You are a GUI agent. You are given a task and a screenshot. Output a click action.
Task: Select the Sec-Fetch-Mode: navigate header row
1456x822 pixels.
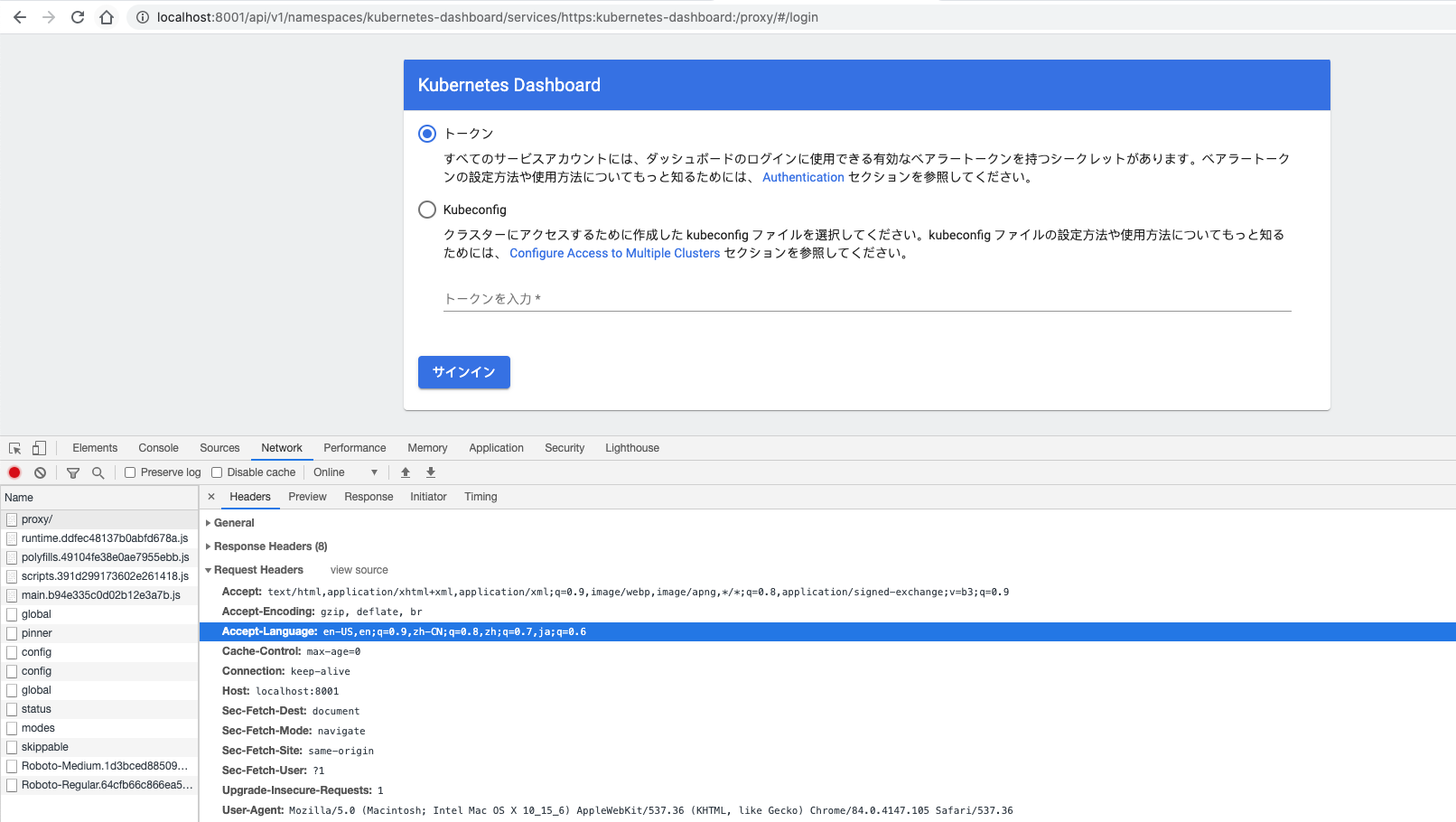click(x=827, y=731)
